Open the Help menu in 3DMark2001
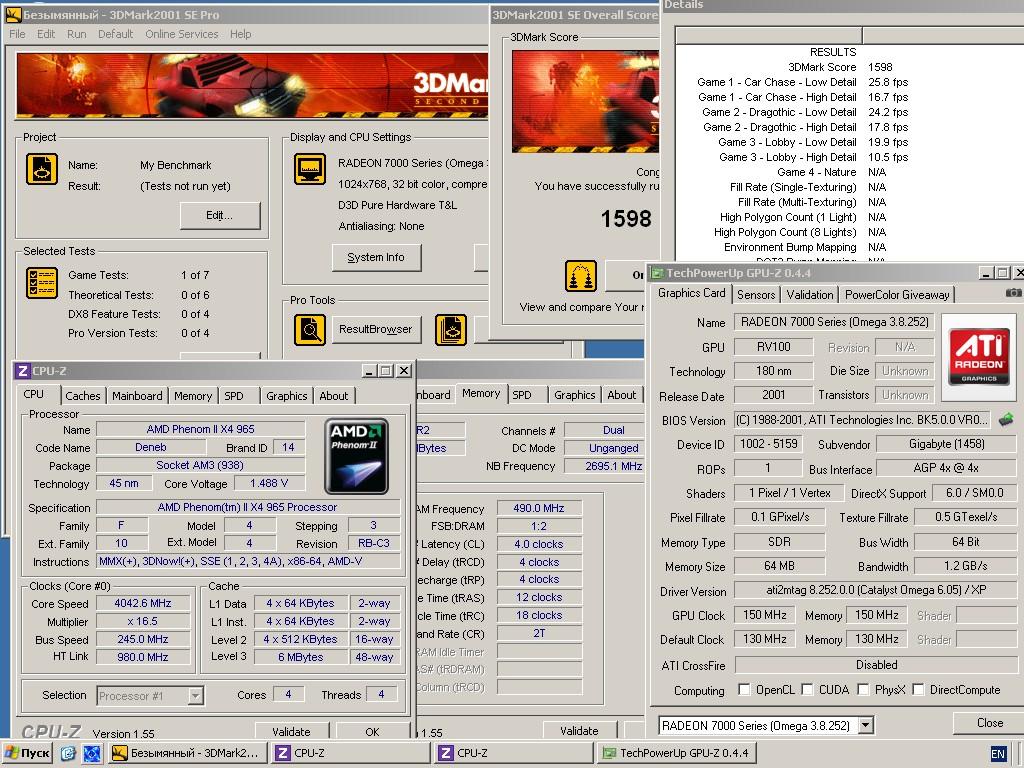 pyautogui.click(x=240, y=34)
